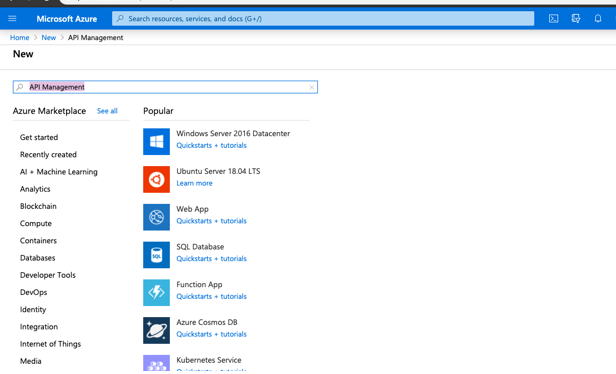Viewport: 616px width, 374px height.
Task: Select Integration category
Action: [x=39, y=327]
